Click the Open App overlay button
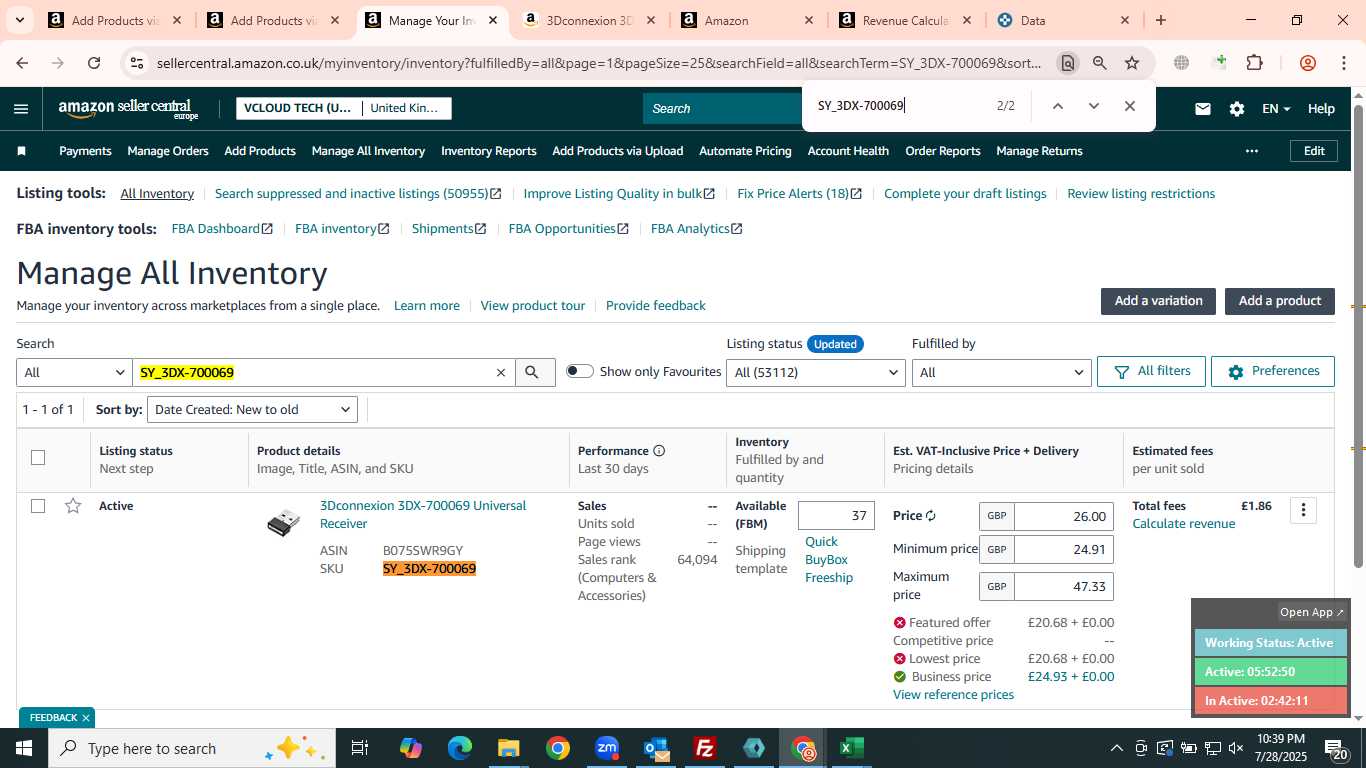This screenshot has height=768, width=1366. pos(1312,612)
